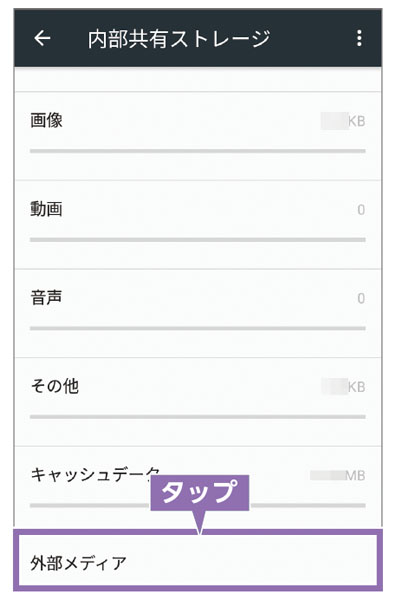Image resolution: width=396 pixels, height=600 pixels.
Task: Tap the back arrow icon
Action: tap(42, 38)
